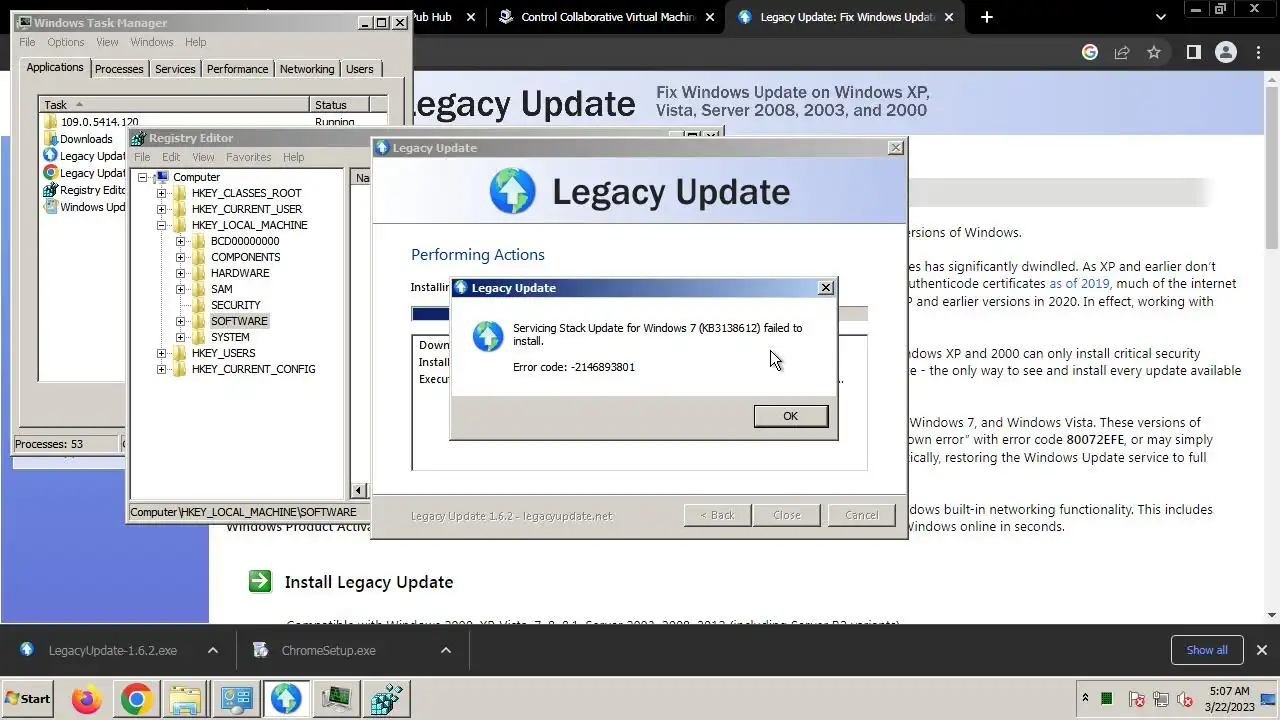Switch to Task Manager Users tab
The width and height of the screenshot is (1280, 720).
click(359, 69)
